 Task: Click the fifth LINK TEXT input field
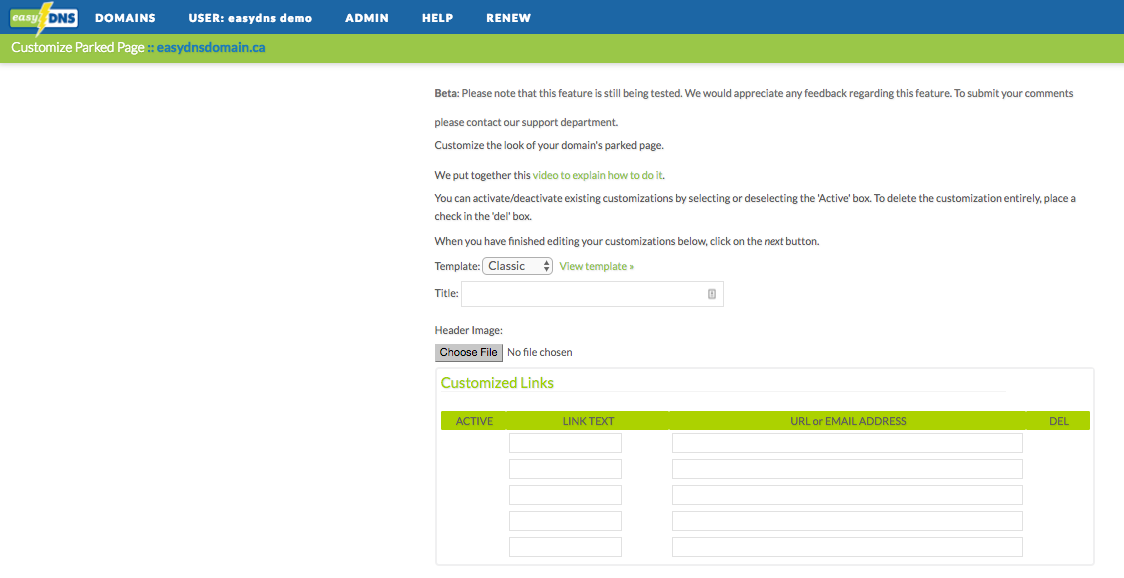point(566,547)
